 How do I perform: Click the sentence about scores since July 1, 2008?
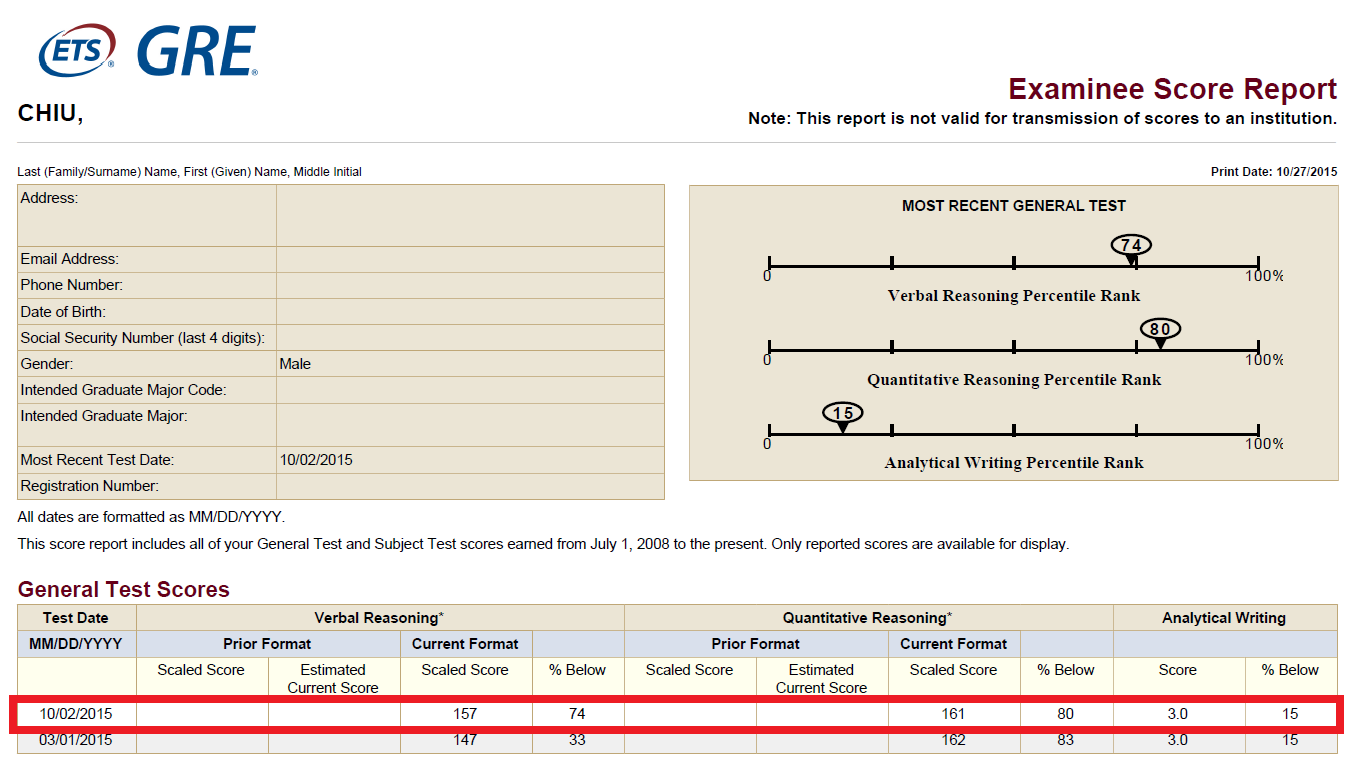tap(543, 545)
